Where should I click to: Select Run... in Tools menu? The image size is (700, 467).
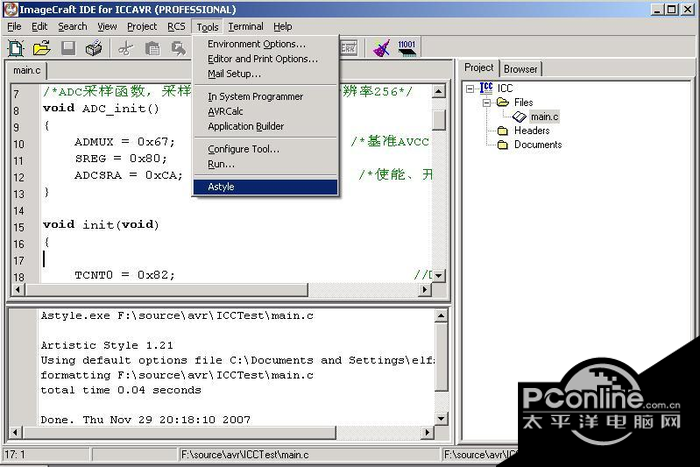(266, 164)
